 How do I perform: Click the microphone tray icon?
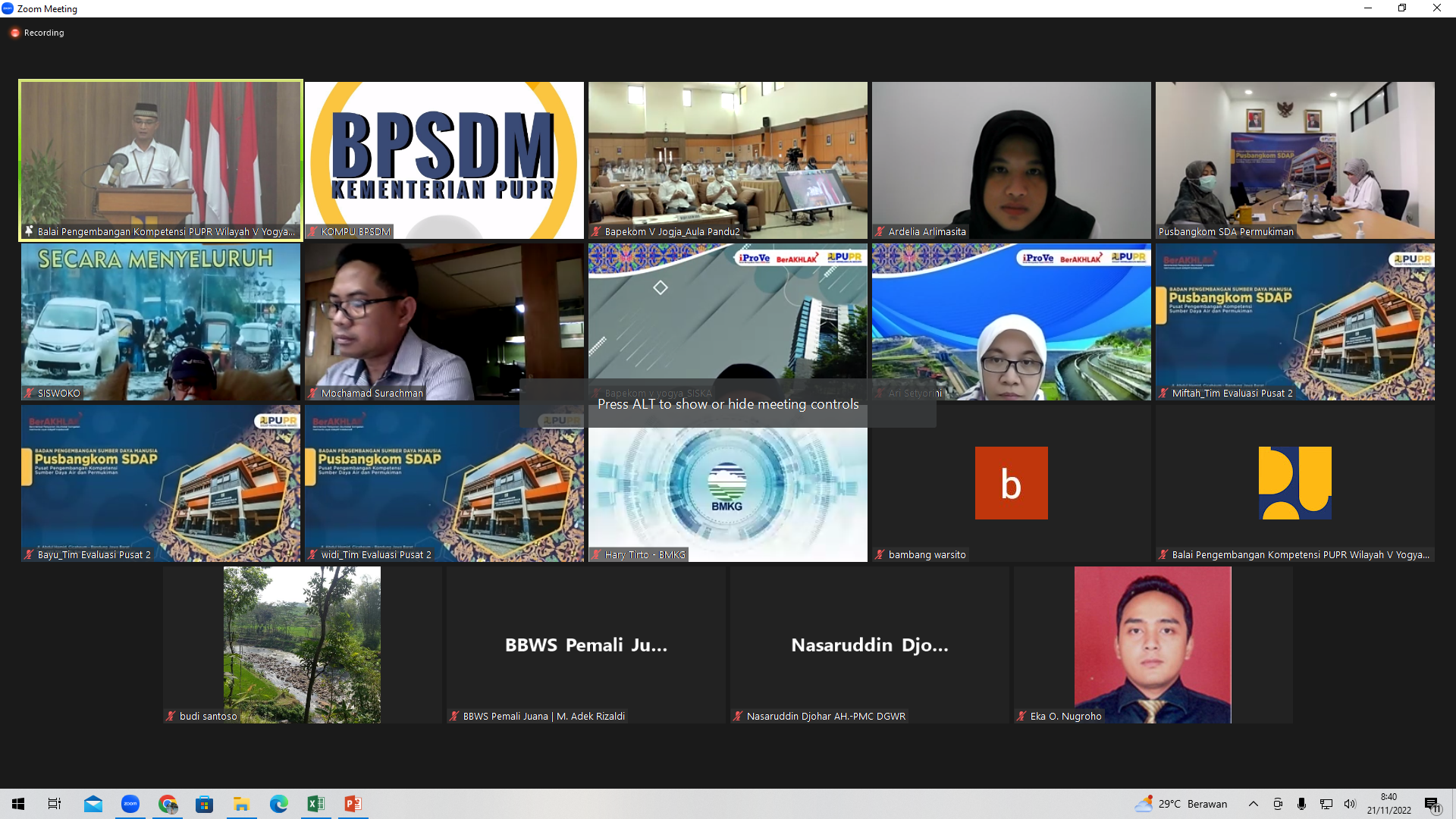[1301, 804]
